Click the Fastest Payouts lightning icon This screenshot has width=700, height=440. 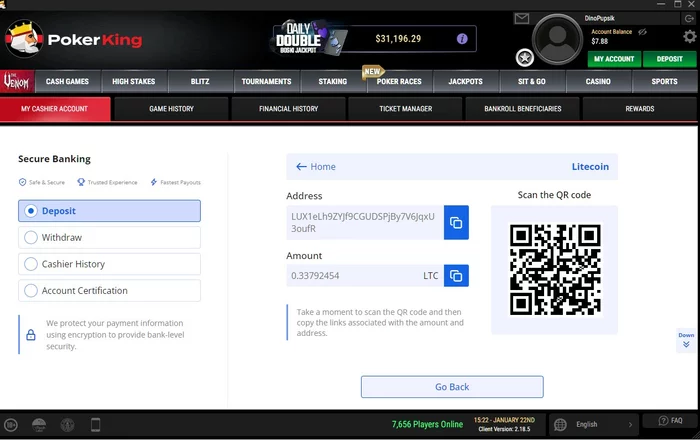pyautogui.click(x=154, y=182)
